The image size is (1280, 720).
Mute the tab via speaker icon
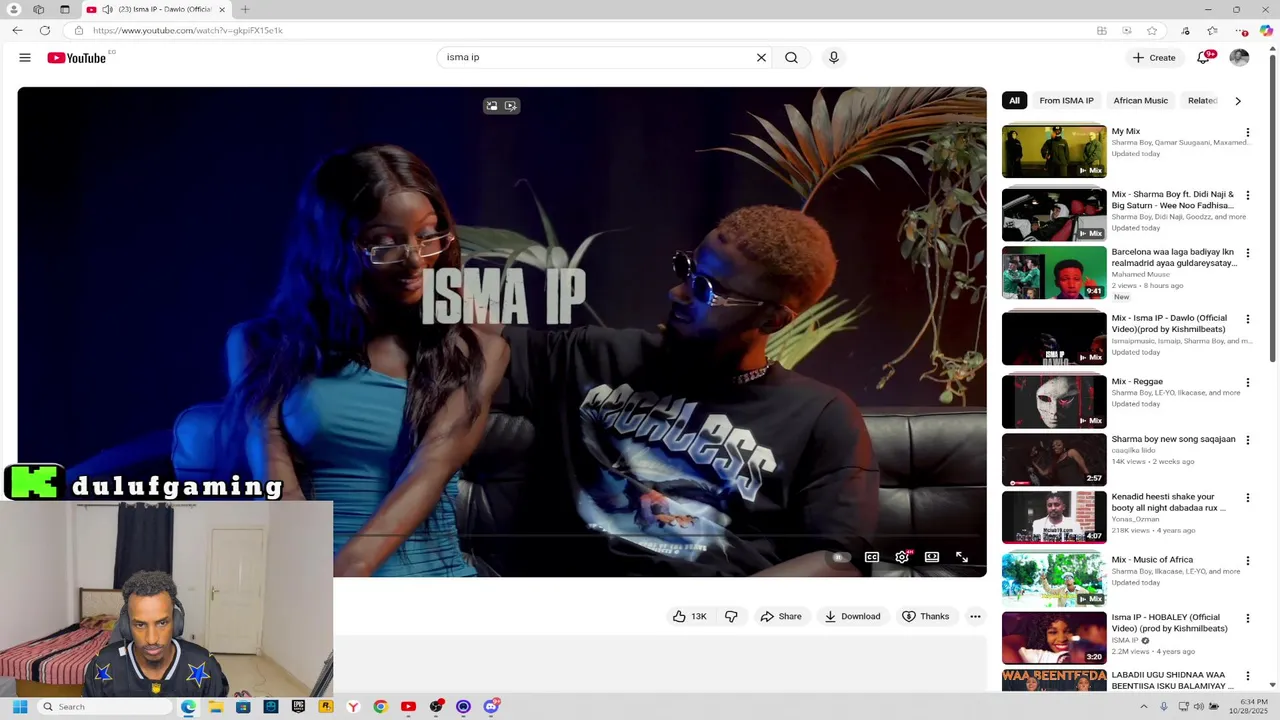pos(107,10)
